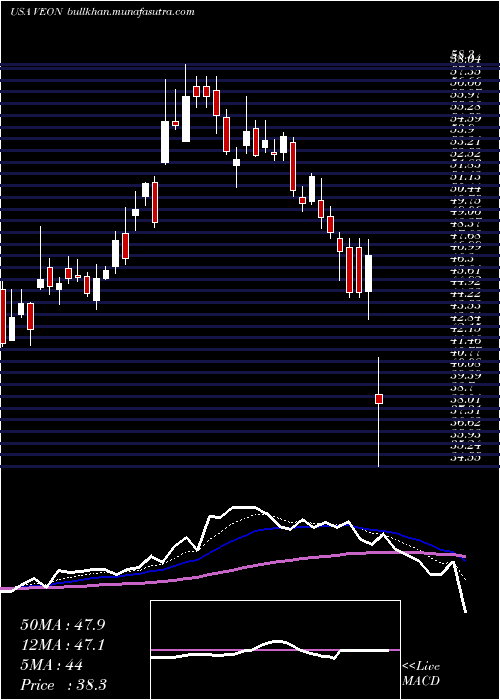Click the 38.01 price axis label
The image size is (500, 700).
[465, 400]
